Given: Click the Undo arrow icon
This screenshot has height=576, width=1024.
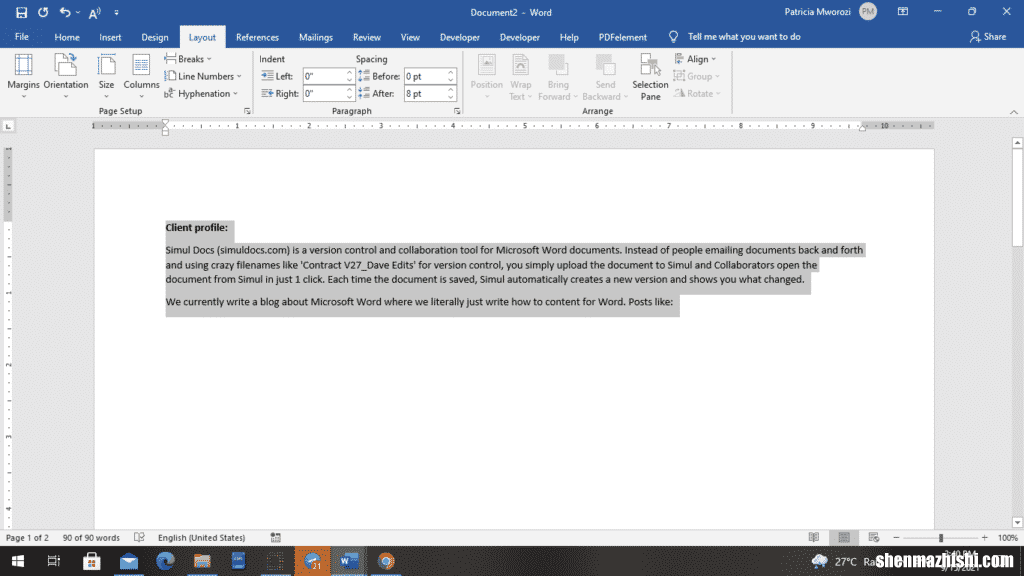Looking at the screenshot, I should (65, 12).
